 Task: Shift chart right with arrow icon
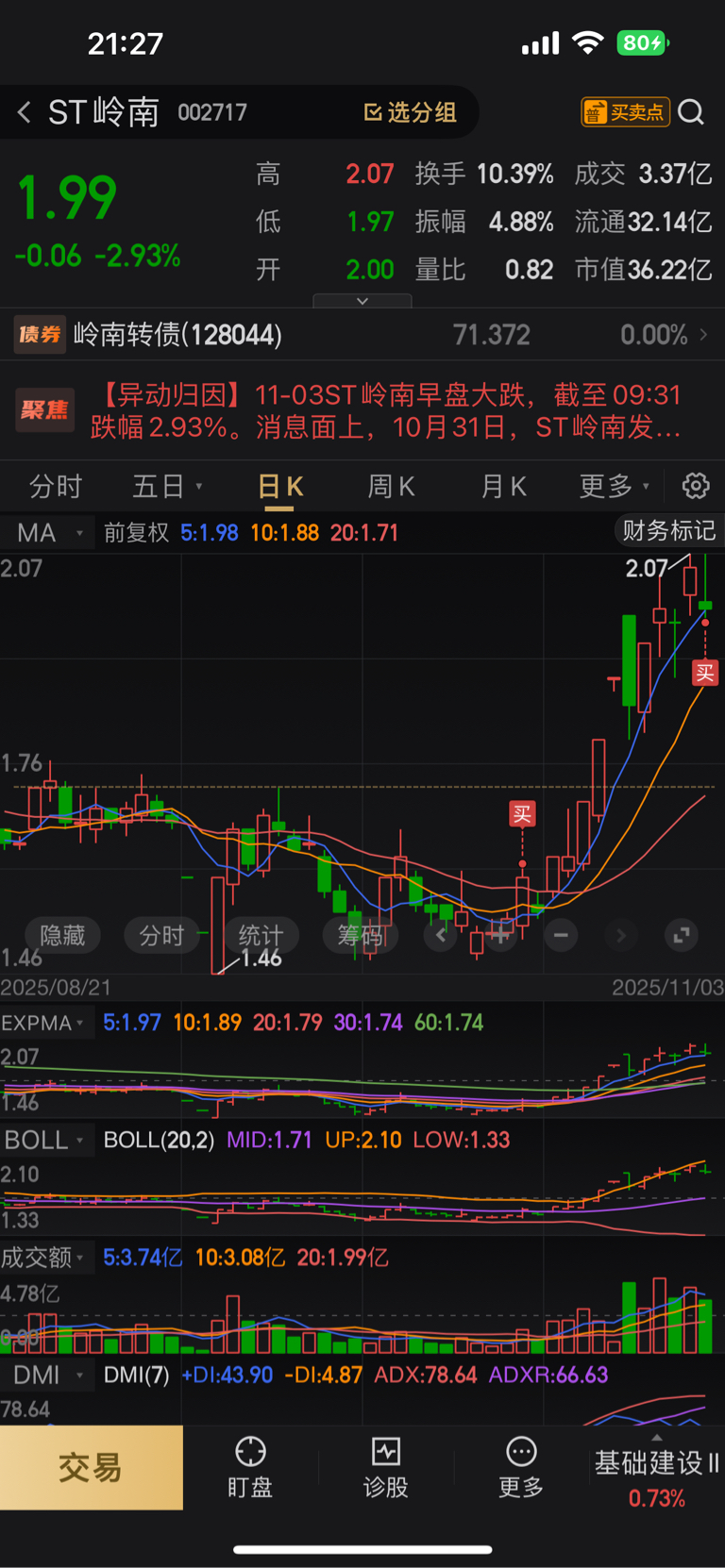coord(621,935)
